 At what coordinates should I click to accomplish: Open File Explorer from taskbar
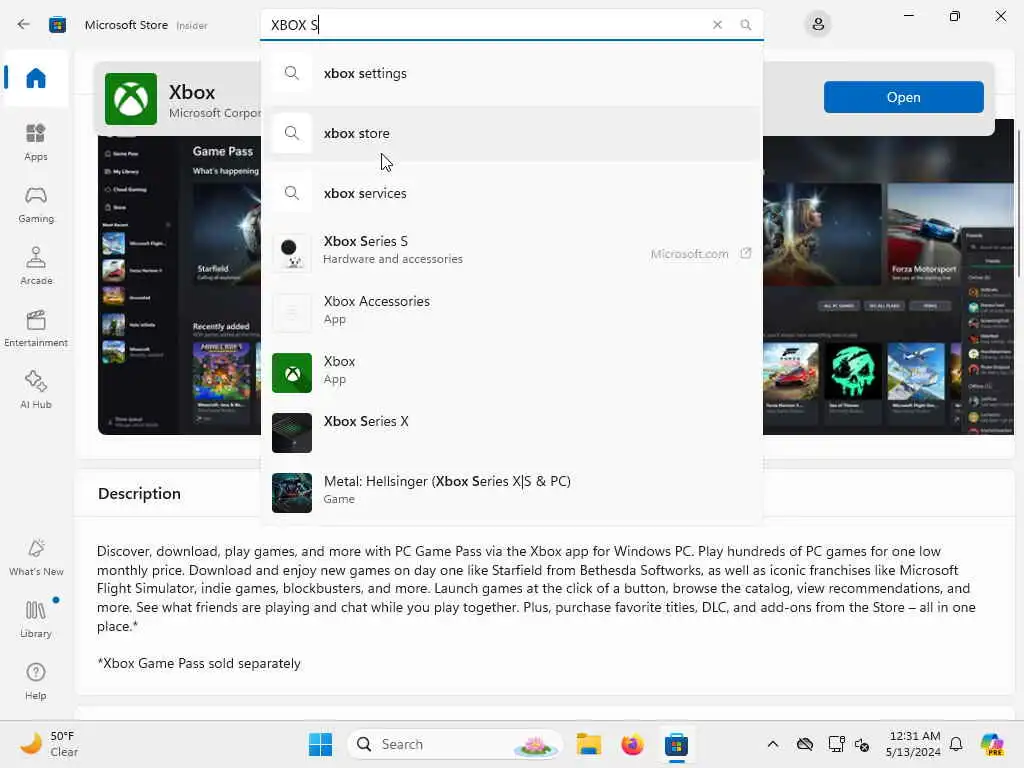tap(588, 744)
